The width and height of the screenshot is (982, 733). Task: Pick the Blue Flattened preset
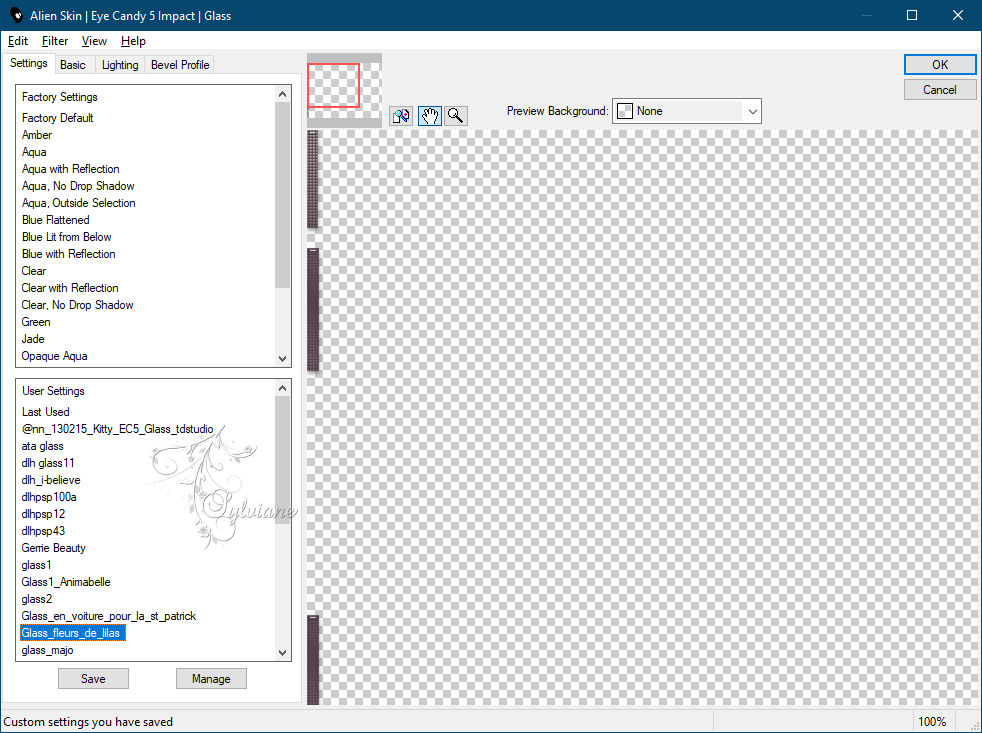[x=56, y=219]
